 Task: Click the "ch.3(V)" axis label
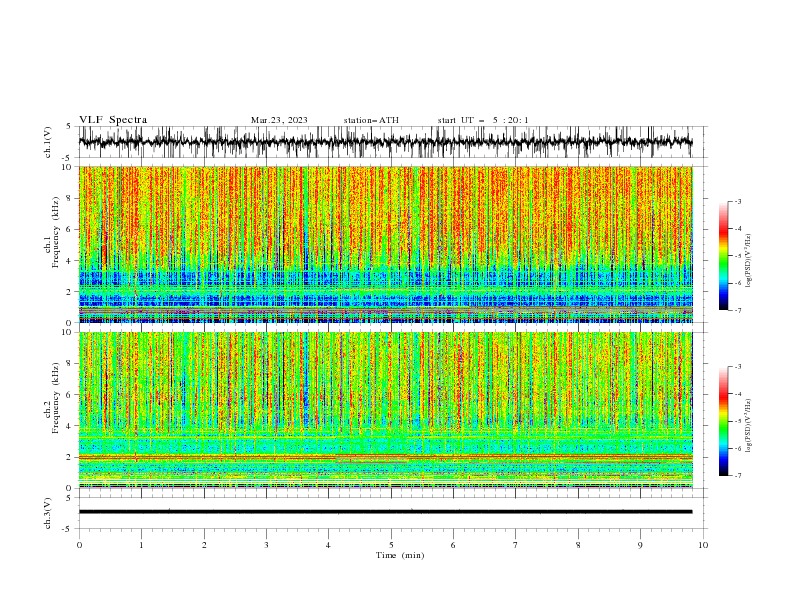point(48,513)
